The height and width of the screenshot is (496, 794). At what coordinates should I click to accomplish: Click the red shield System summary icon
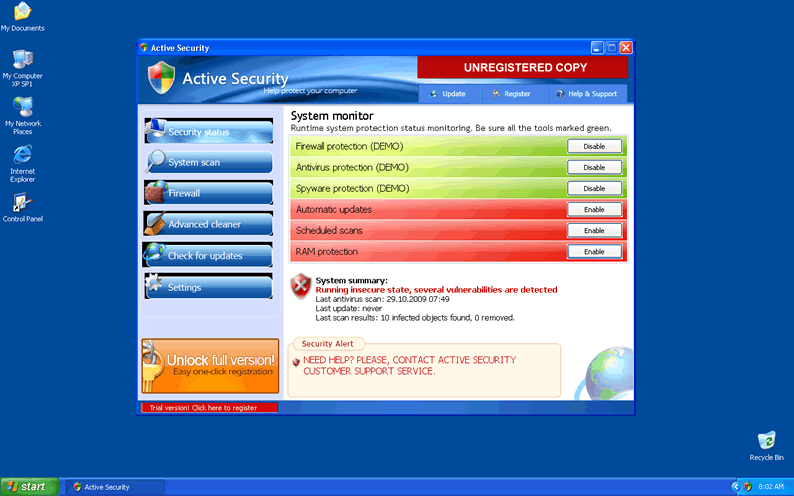click(x=301, y=286)
